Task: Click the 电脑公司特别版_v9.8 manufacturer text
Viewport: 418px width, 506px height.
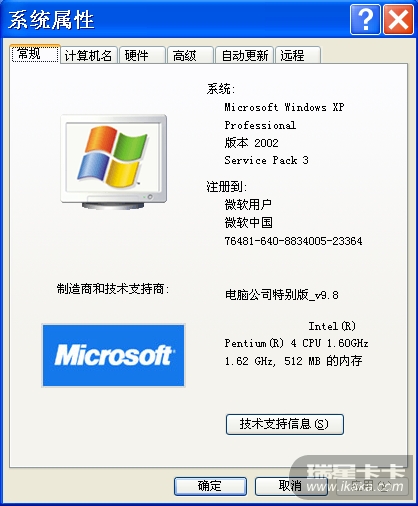Action: point(282,295)
